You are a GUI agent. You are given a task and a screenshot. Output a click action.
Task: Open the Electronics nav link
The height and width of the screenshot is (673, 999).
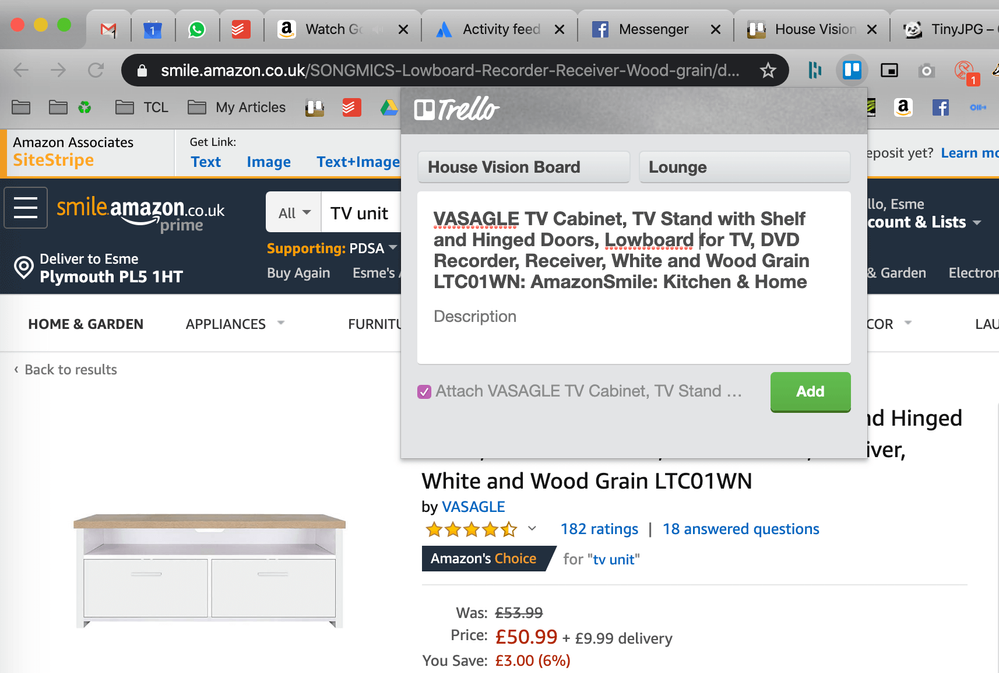tap(973, 273)
